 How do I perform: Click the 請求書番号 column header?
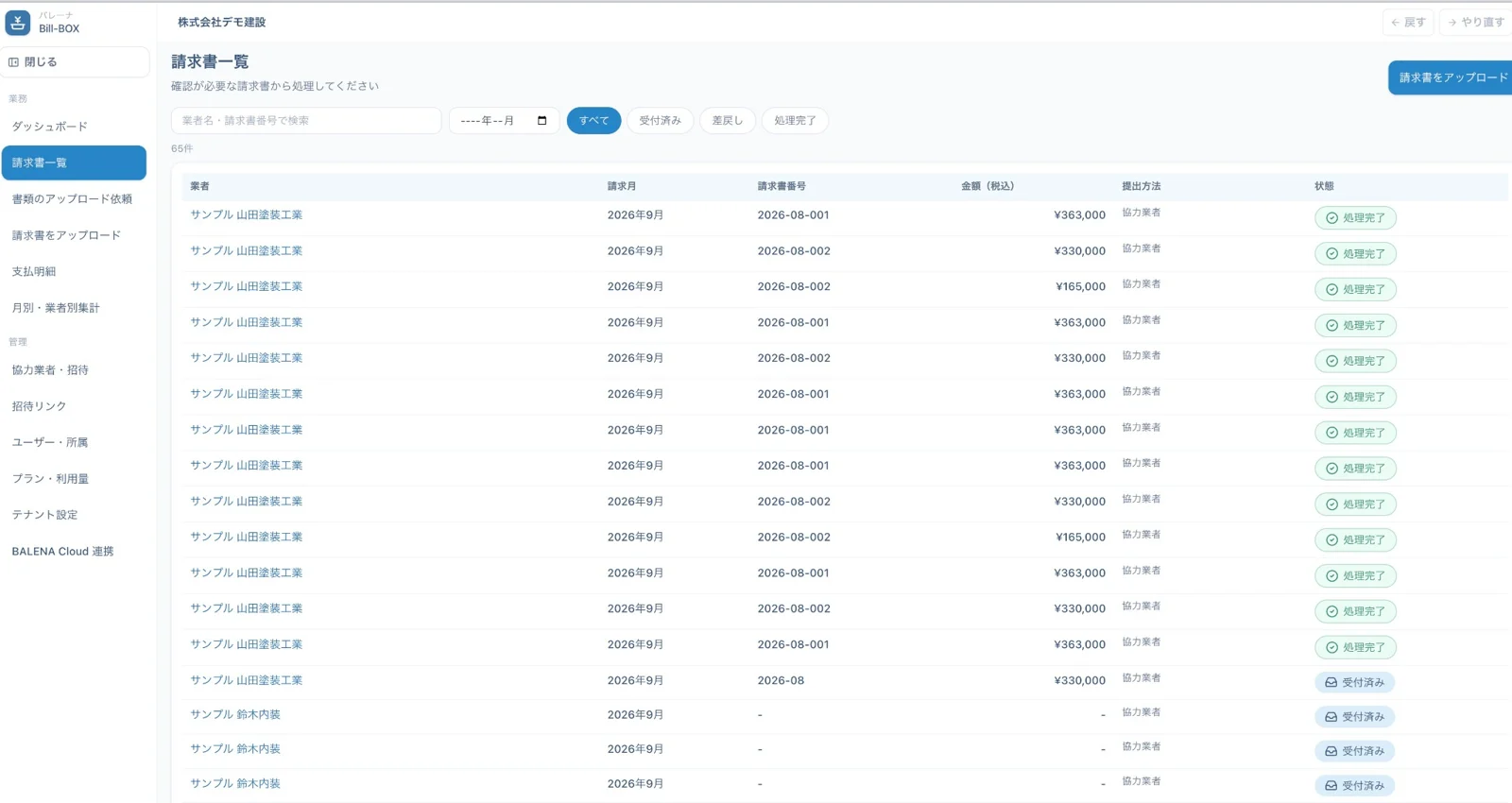(782, 186)
